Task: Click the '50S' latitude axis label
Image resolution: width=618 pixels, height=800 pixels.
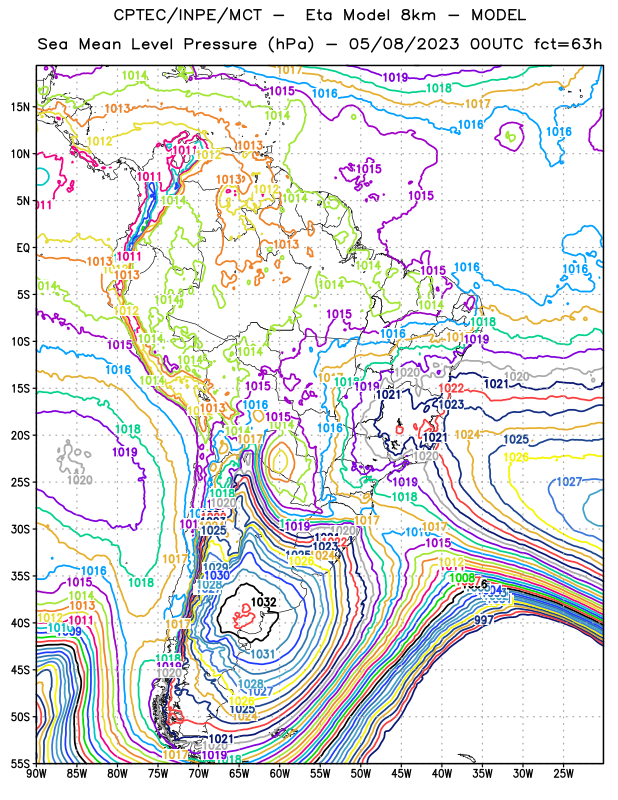Action: click(x=20, y=716)
